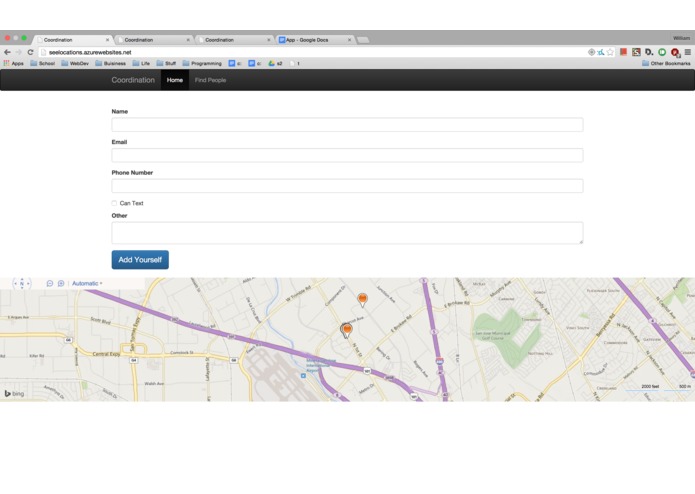Open the bookmark labeled 1
Image resolution: width=695 pixels, height=494 pixels.
tap(295, 63)
